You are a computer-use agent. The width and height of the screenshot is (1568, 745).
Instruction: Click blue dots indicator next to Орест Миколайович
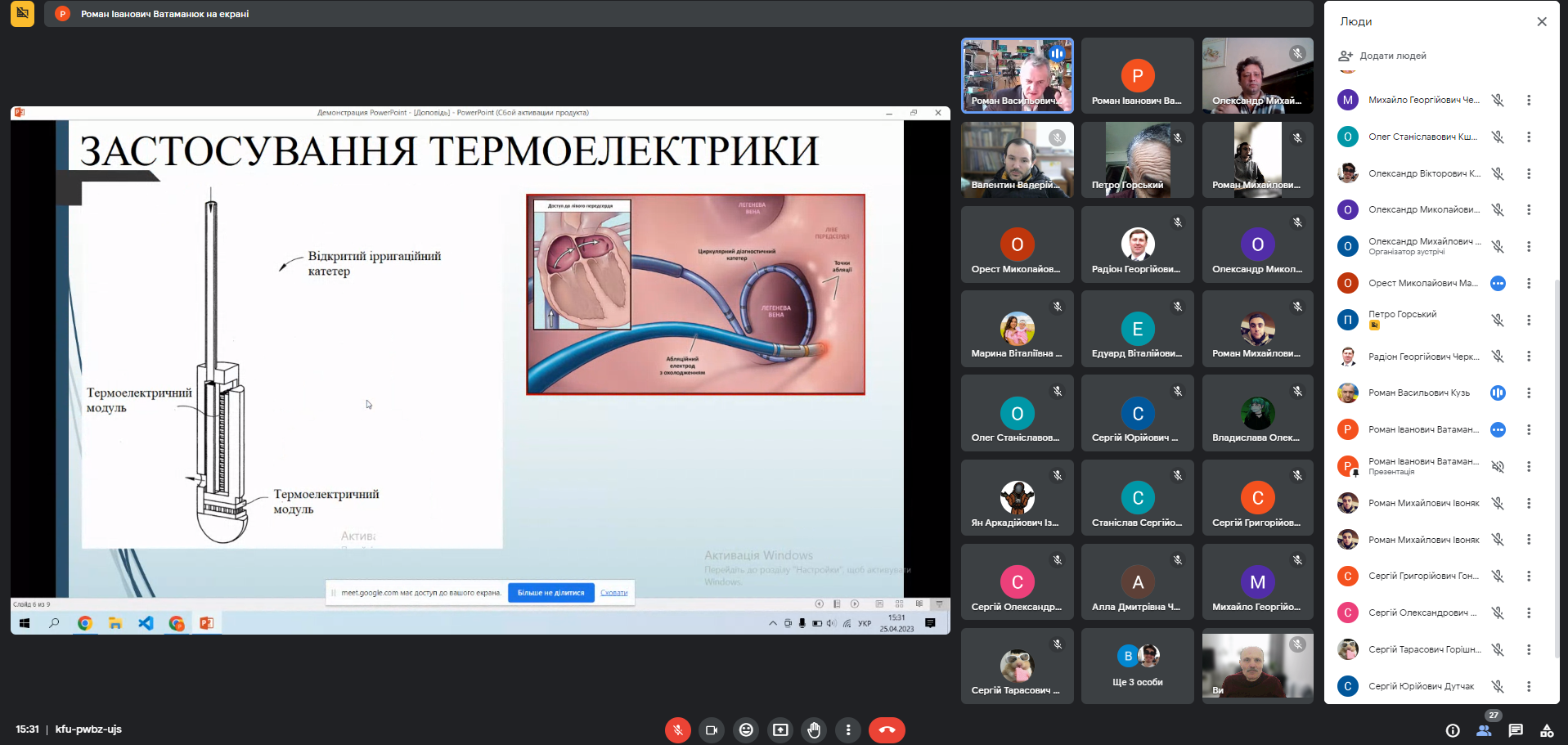1498,283
